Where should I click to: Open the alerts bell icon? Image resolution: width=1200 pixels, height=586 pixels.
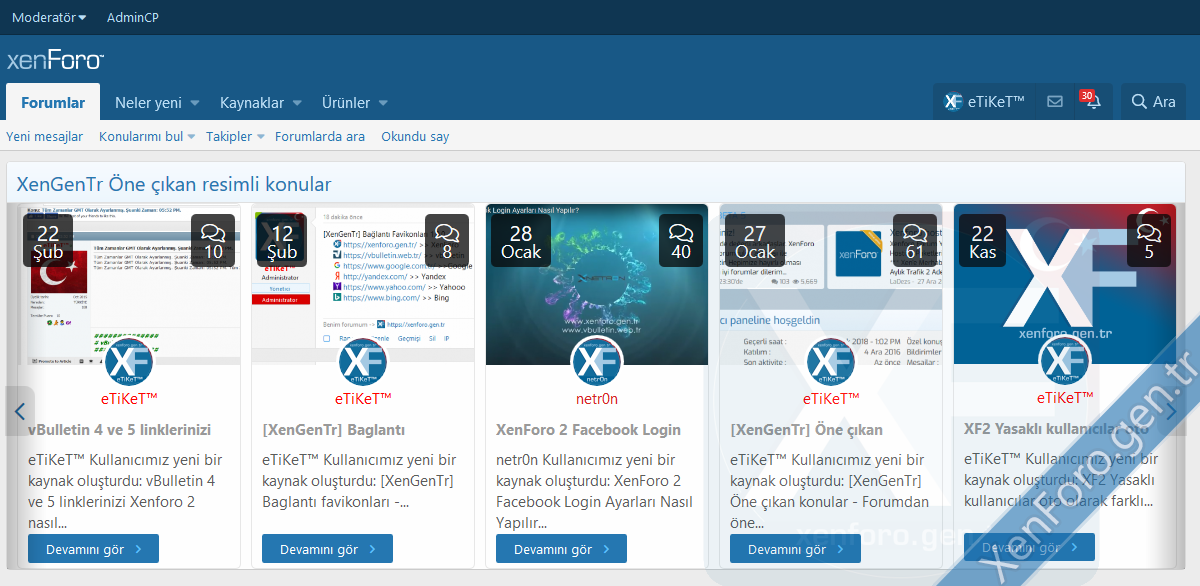(x=1092, y=102)
